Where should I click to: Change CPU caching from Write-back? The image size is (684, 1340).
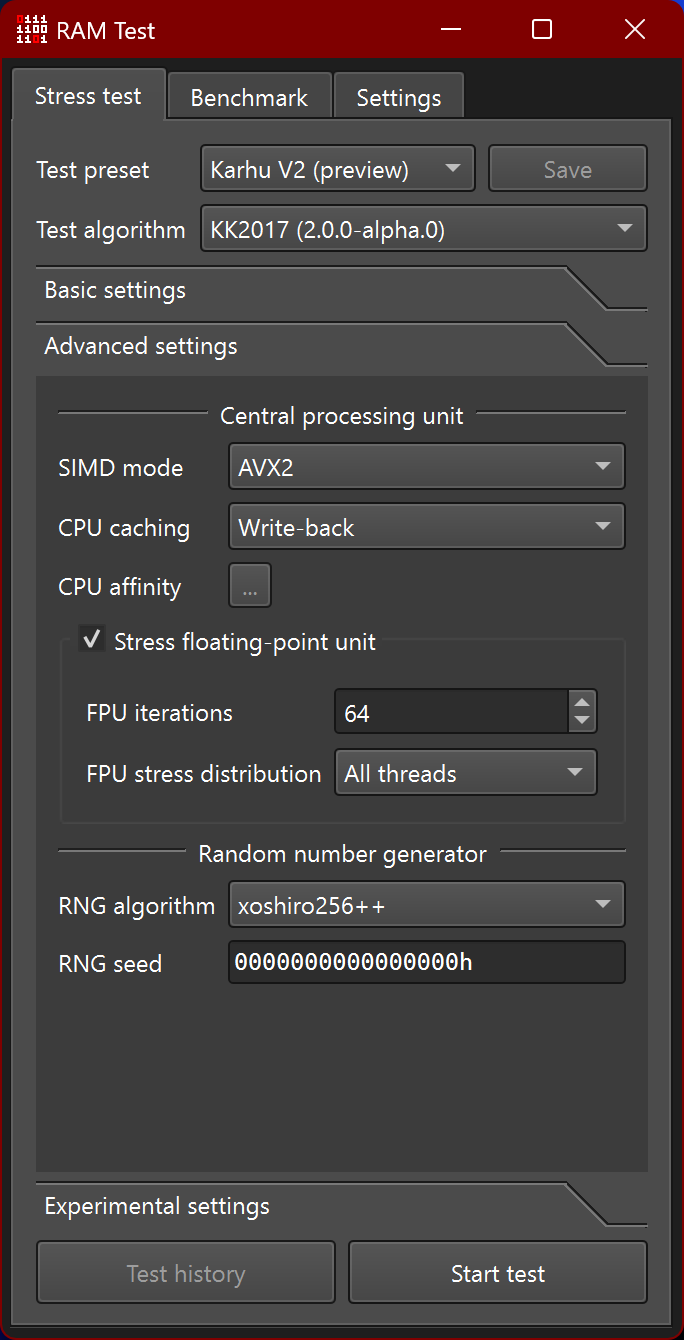[x=427, y=527]
